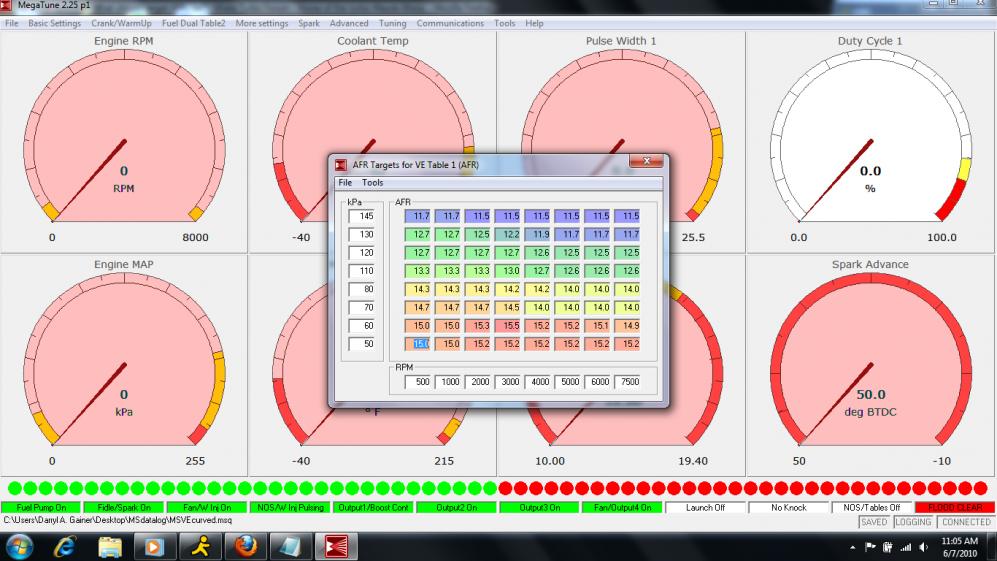Screen dimensions: 997x561
Task: Select the 7500 RPM bin field
Action: [627, 382]
